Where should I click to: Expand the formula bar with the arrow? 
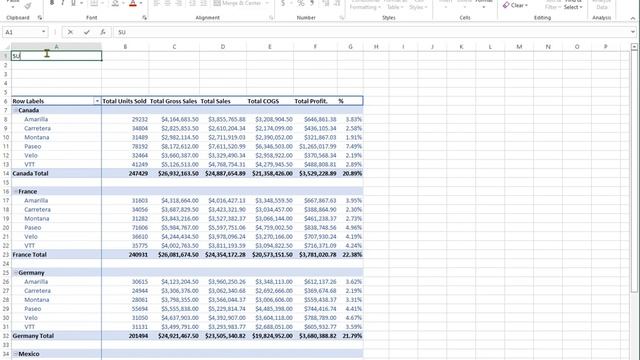tap(633, 32)
